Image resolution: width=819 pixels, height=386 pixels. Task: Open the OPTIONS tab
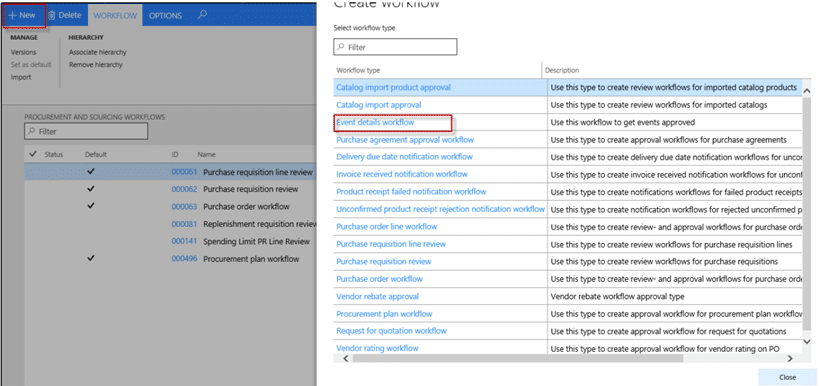(166, 16)
